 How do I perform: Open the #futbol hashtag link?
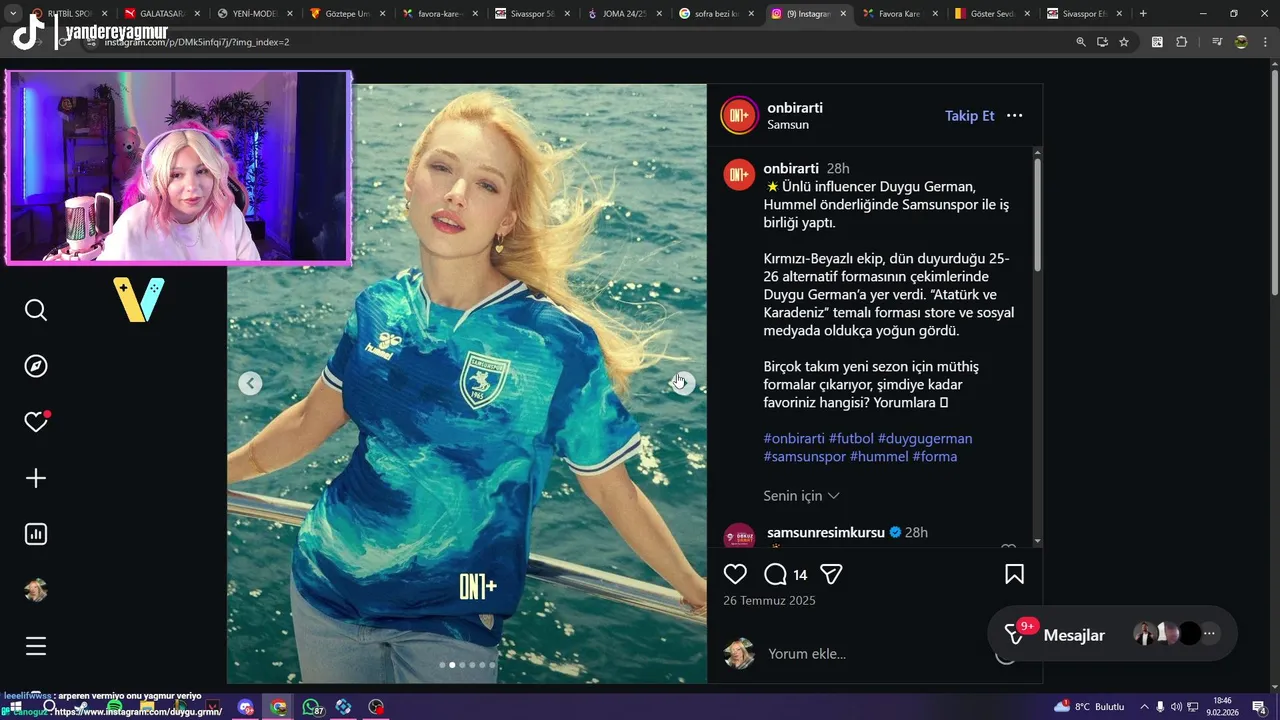851,438
